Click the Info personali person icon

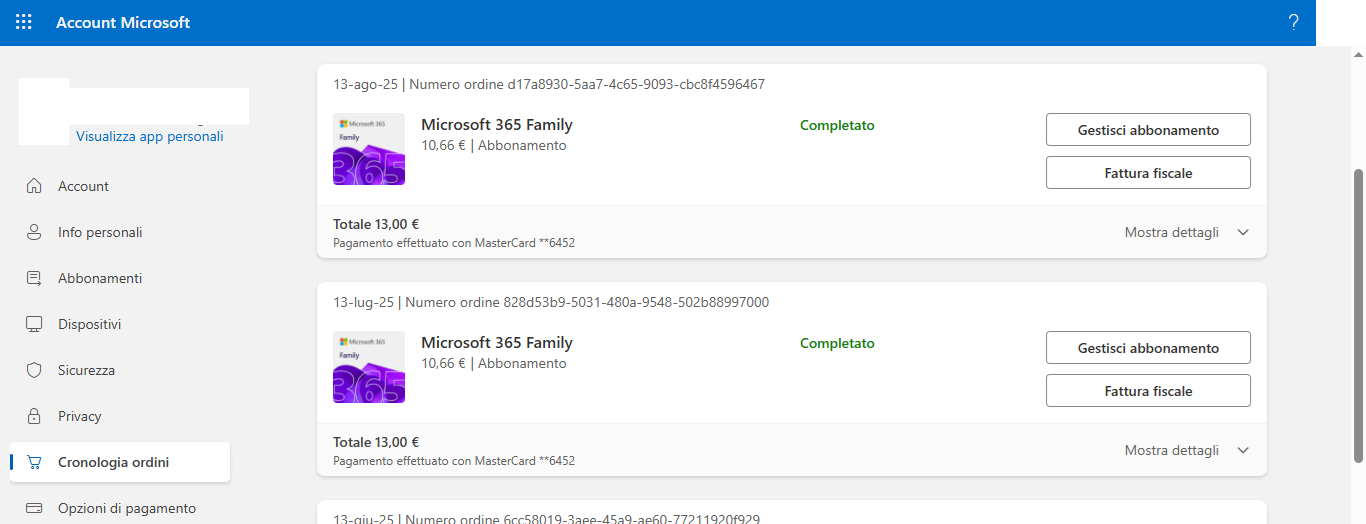click(x=34, y=232)
